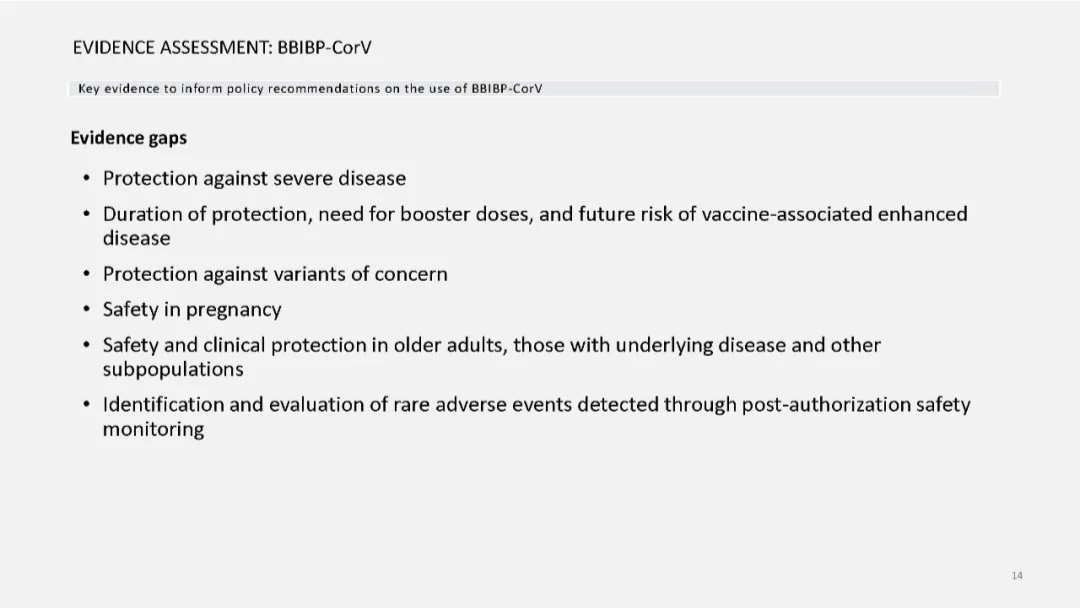The image size is (1080, 608).
Task: Click the bullet dot before Protection against severe disease
Action: pyautogui.click(x=86, y=178)
